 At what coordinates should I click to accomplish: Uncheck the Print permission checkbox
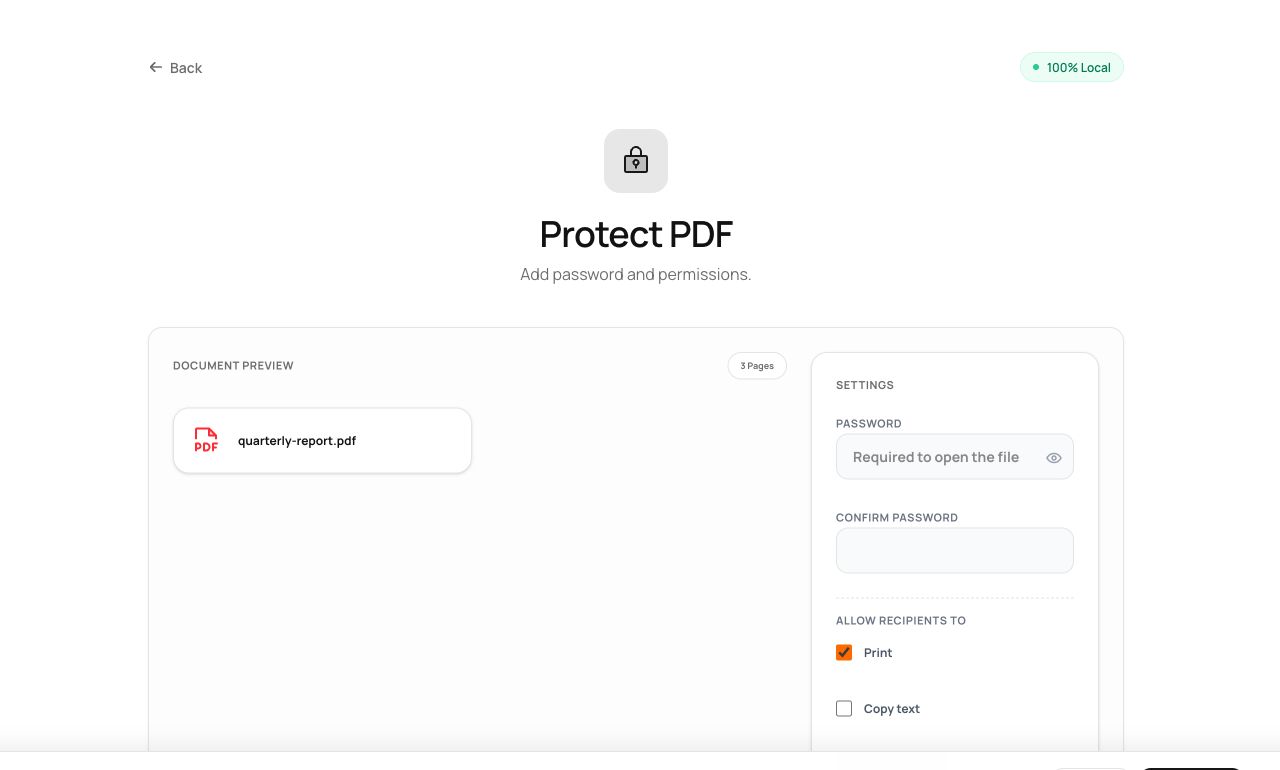[844, 653]
